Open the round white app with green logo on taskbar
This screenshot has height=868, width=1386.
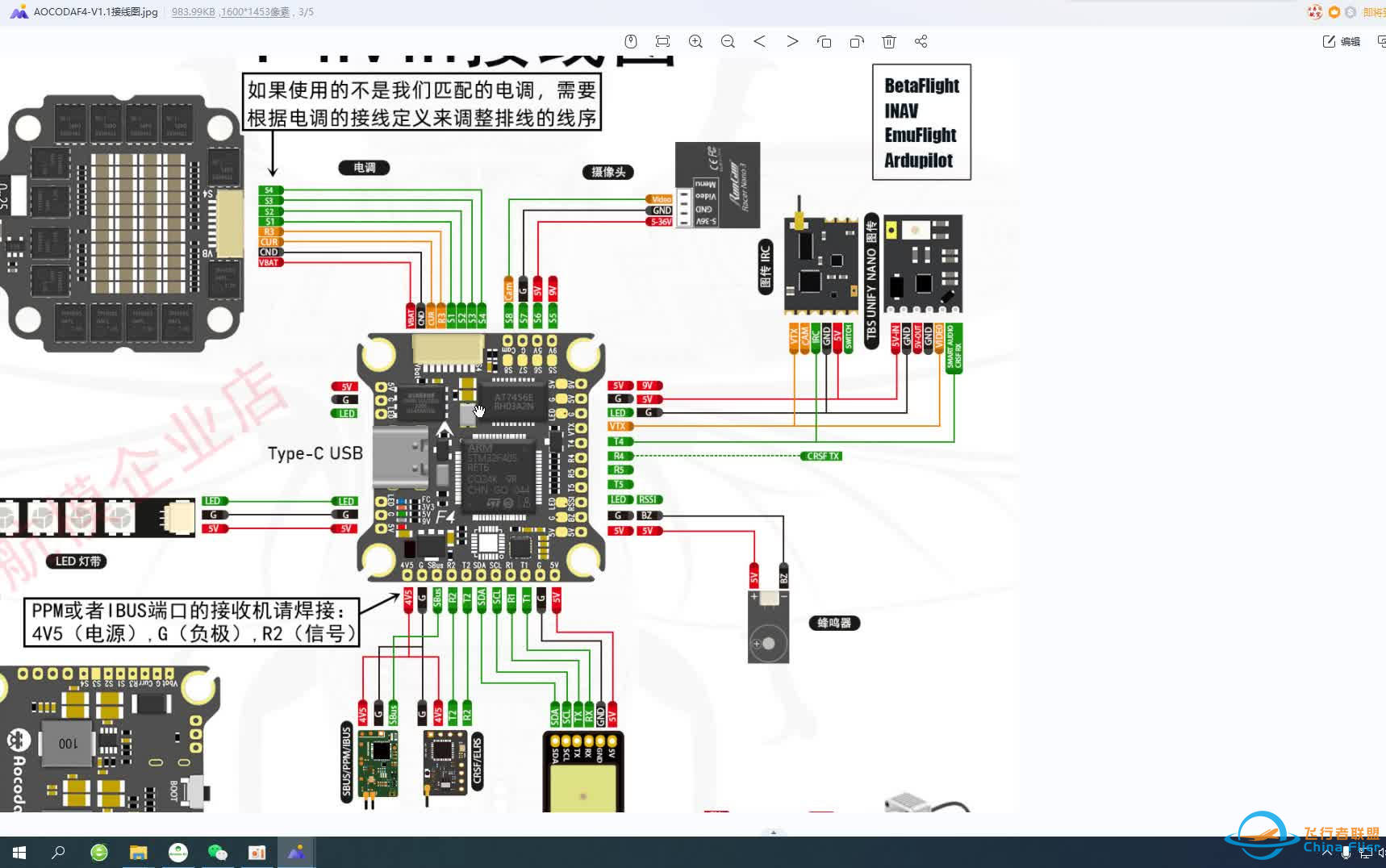pos(178,852)
